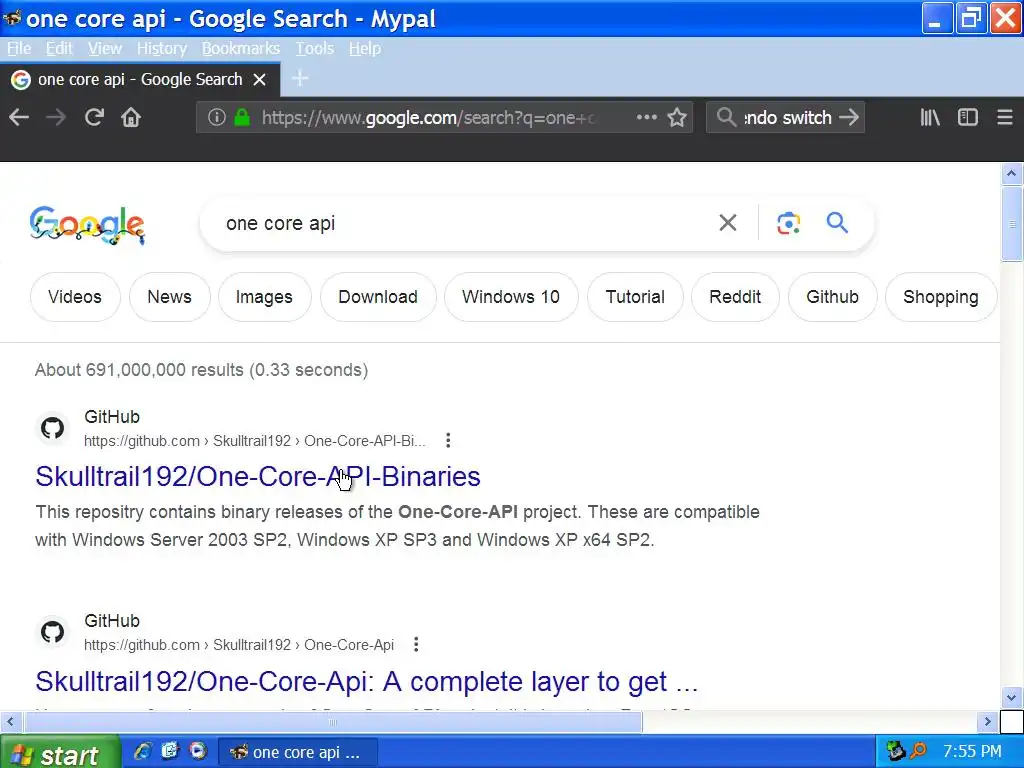
Task: Open the History menu
Action: (161, 48)
